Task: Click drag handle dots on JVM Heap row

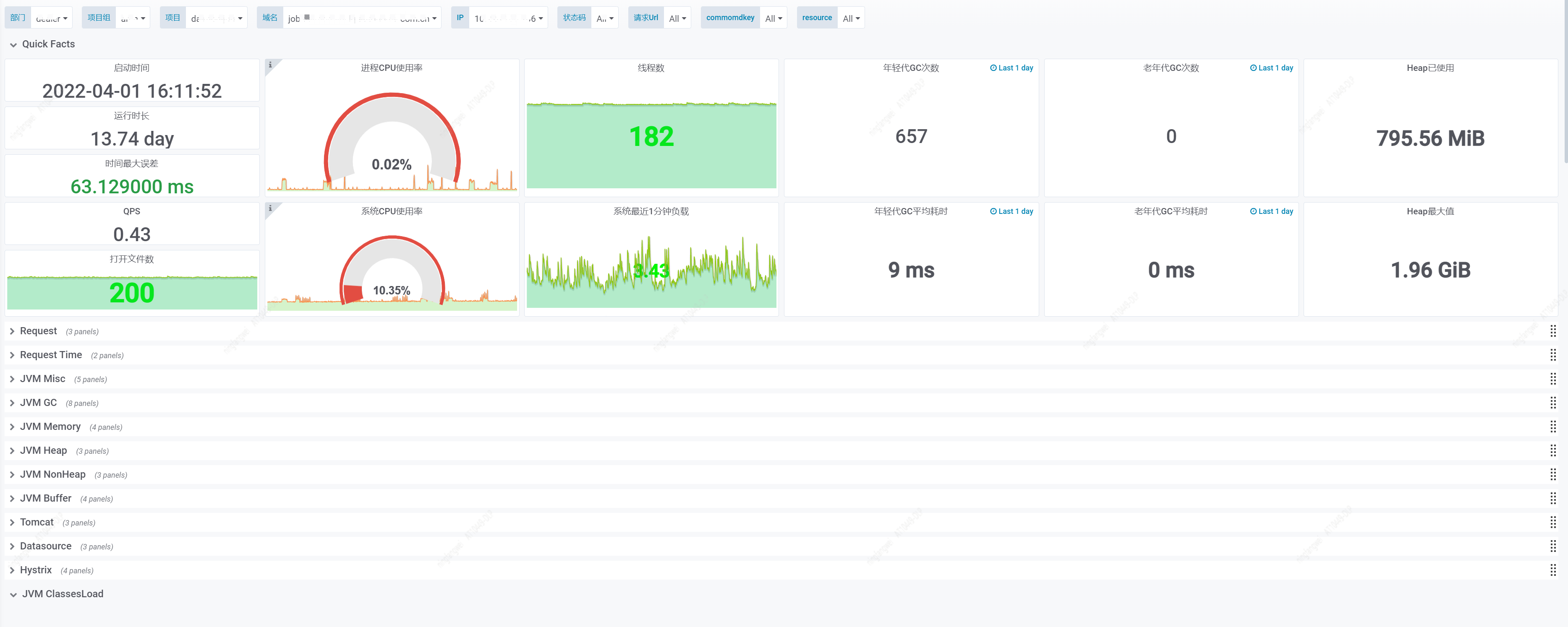Action: (1553, 450)
